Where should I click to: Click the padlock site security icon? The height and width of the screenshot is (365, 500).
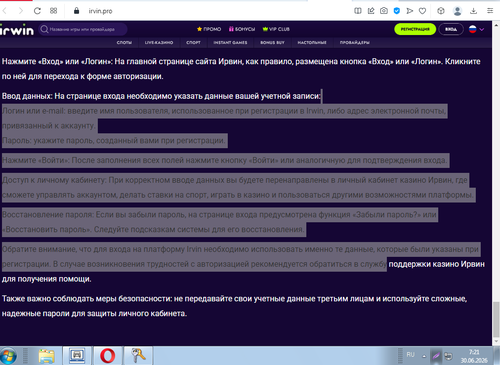click(x=76, y=11)
